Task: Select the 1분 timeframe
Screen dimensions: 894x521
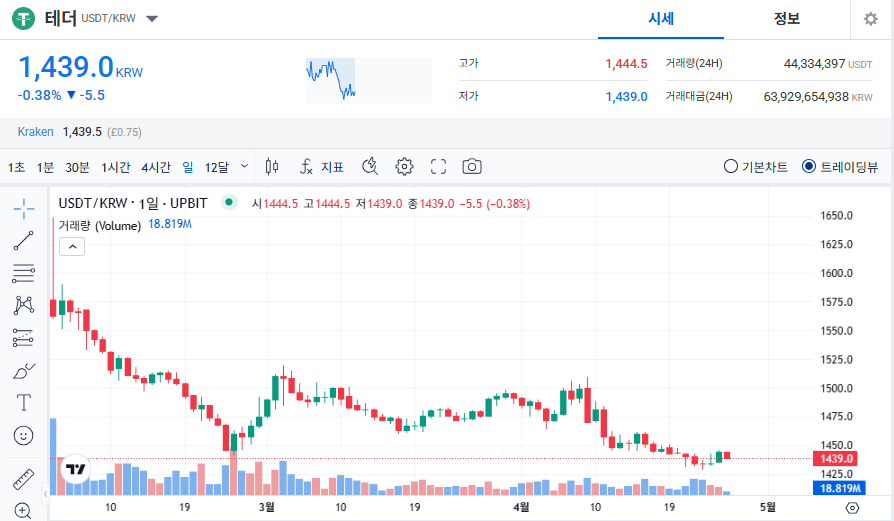Action: (x=45, y=167)
